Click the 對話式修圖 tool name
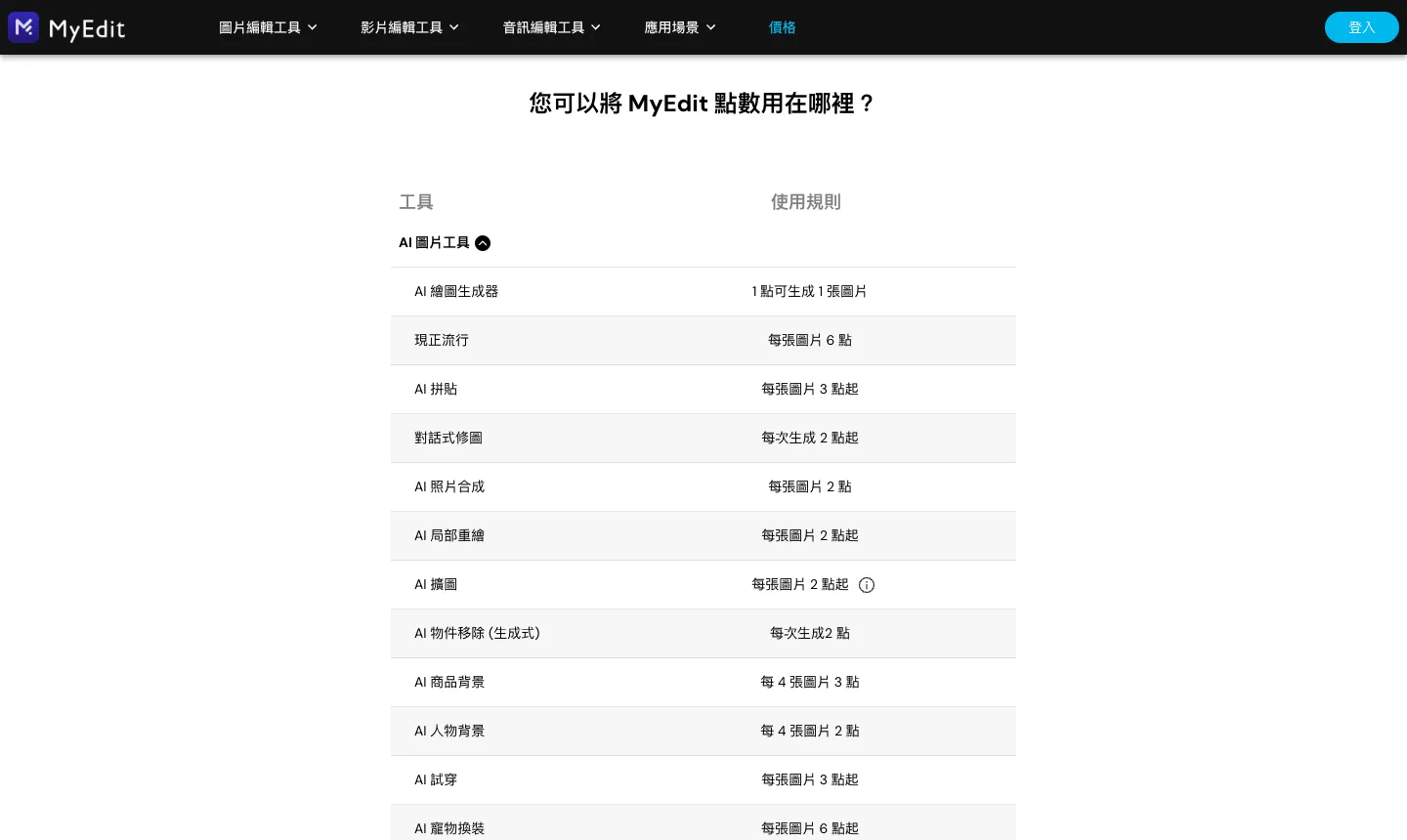The width and height of the screenshot is (1407, 840). (448, 438)
